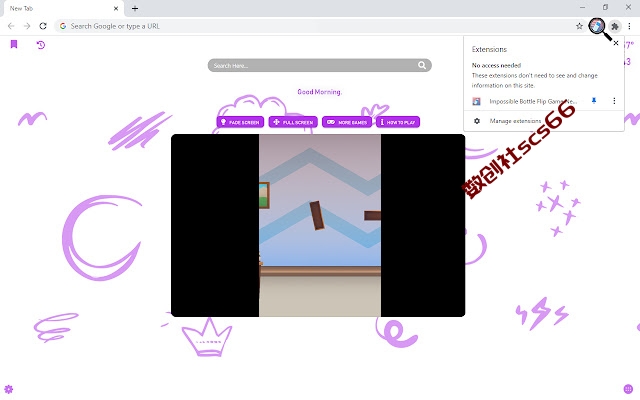The image size is (640, 400).
Task: Reload the page with refresh icon
Action: 43,26
